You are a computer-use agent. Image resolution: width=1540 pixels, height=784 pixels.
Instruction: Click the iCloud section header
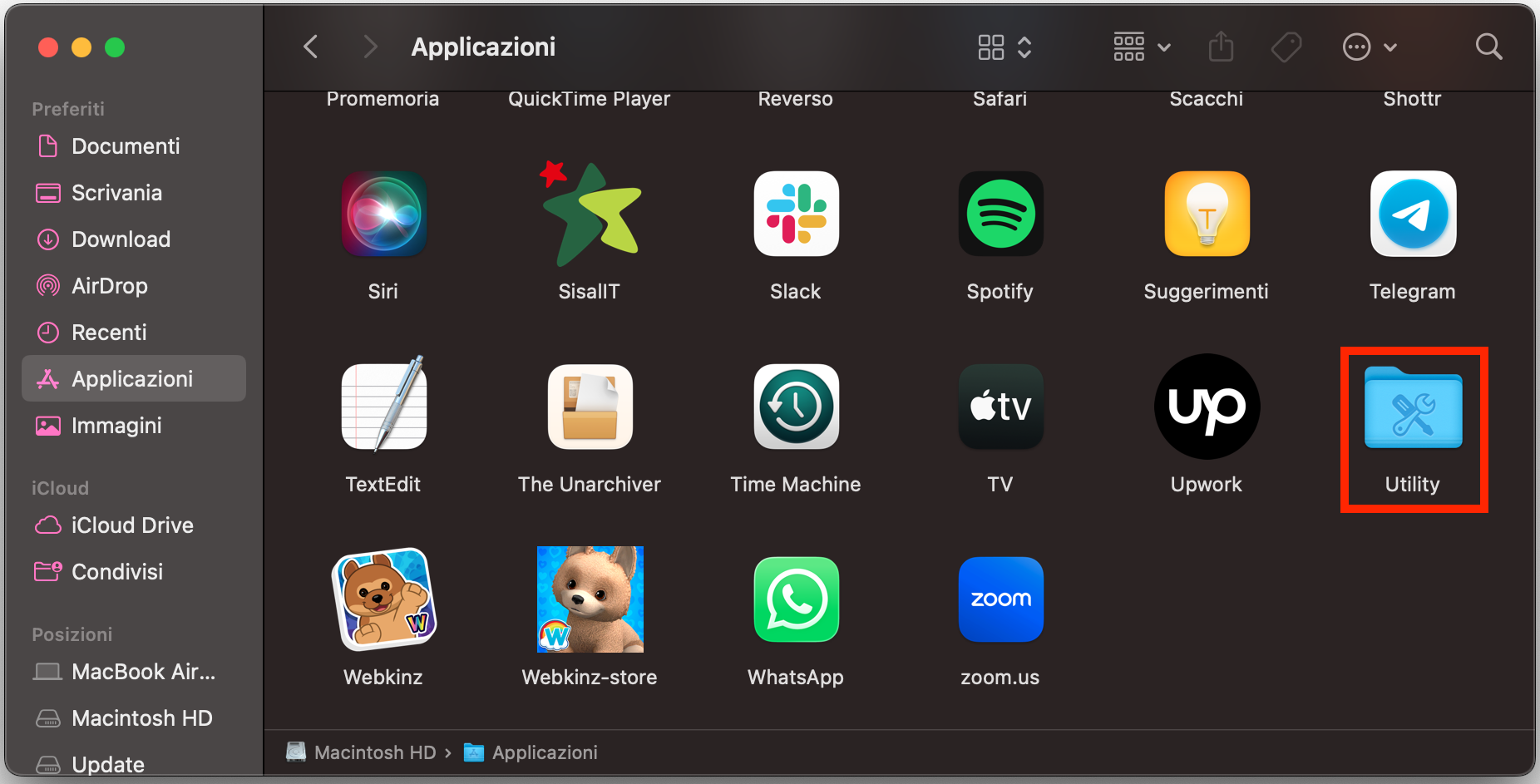click(x=60, y=488)
